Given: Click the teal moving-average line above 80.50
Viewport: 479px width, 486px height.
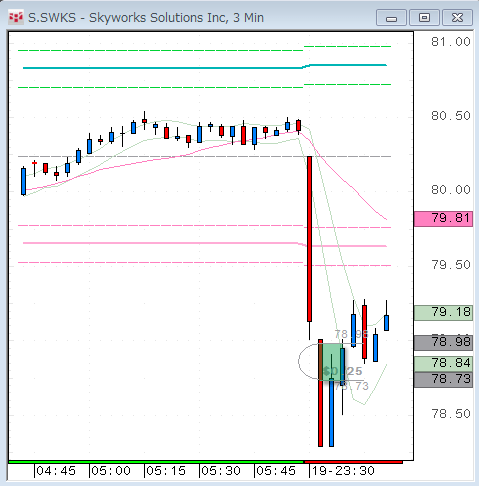Looking at the screenshot, I should [205, 67].
